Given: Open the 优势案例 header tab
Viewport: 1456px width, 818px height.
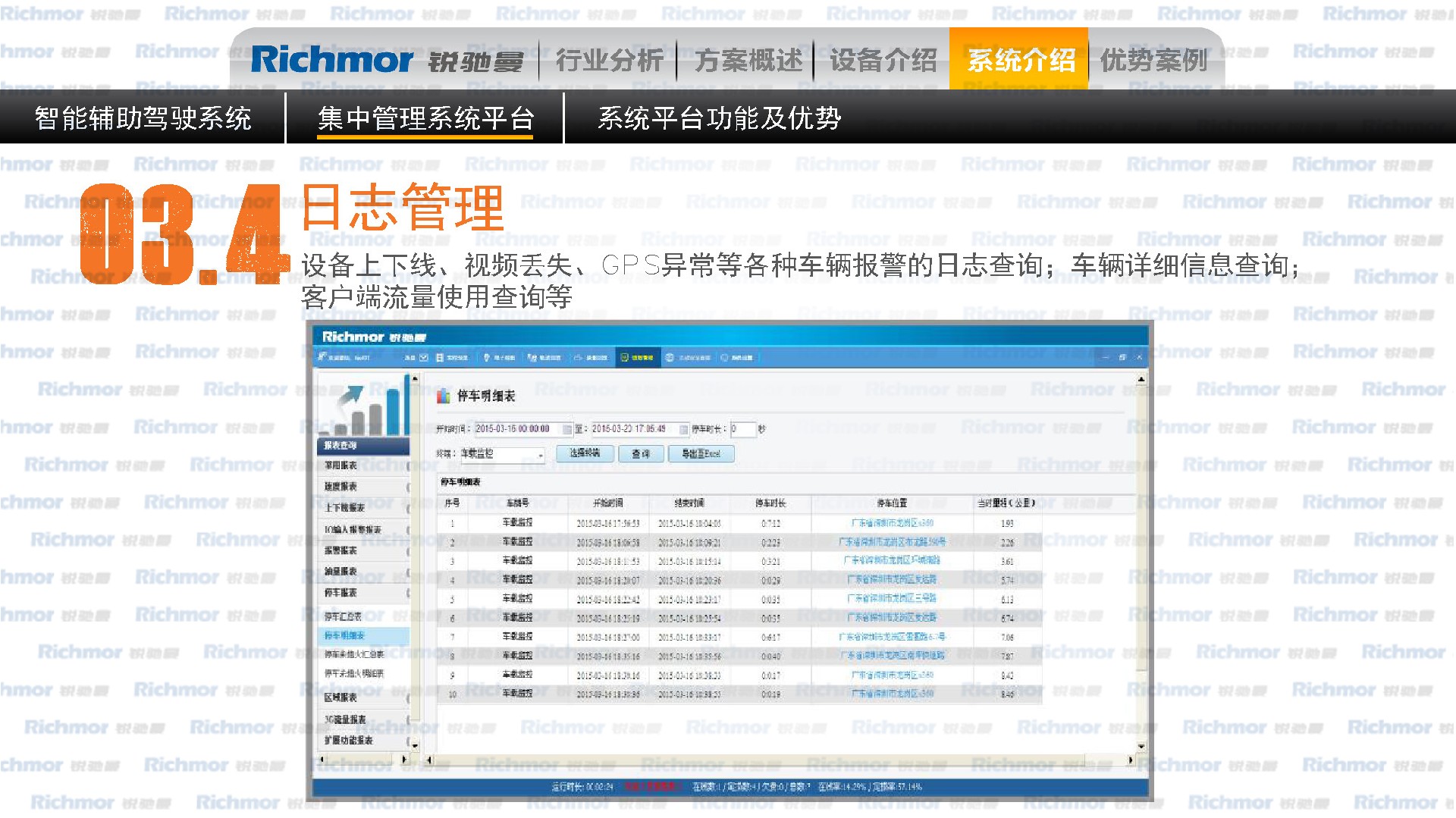Looking at the screenshot, I should 1153,60.
